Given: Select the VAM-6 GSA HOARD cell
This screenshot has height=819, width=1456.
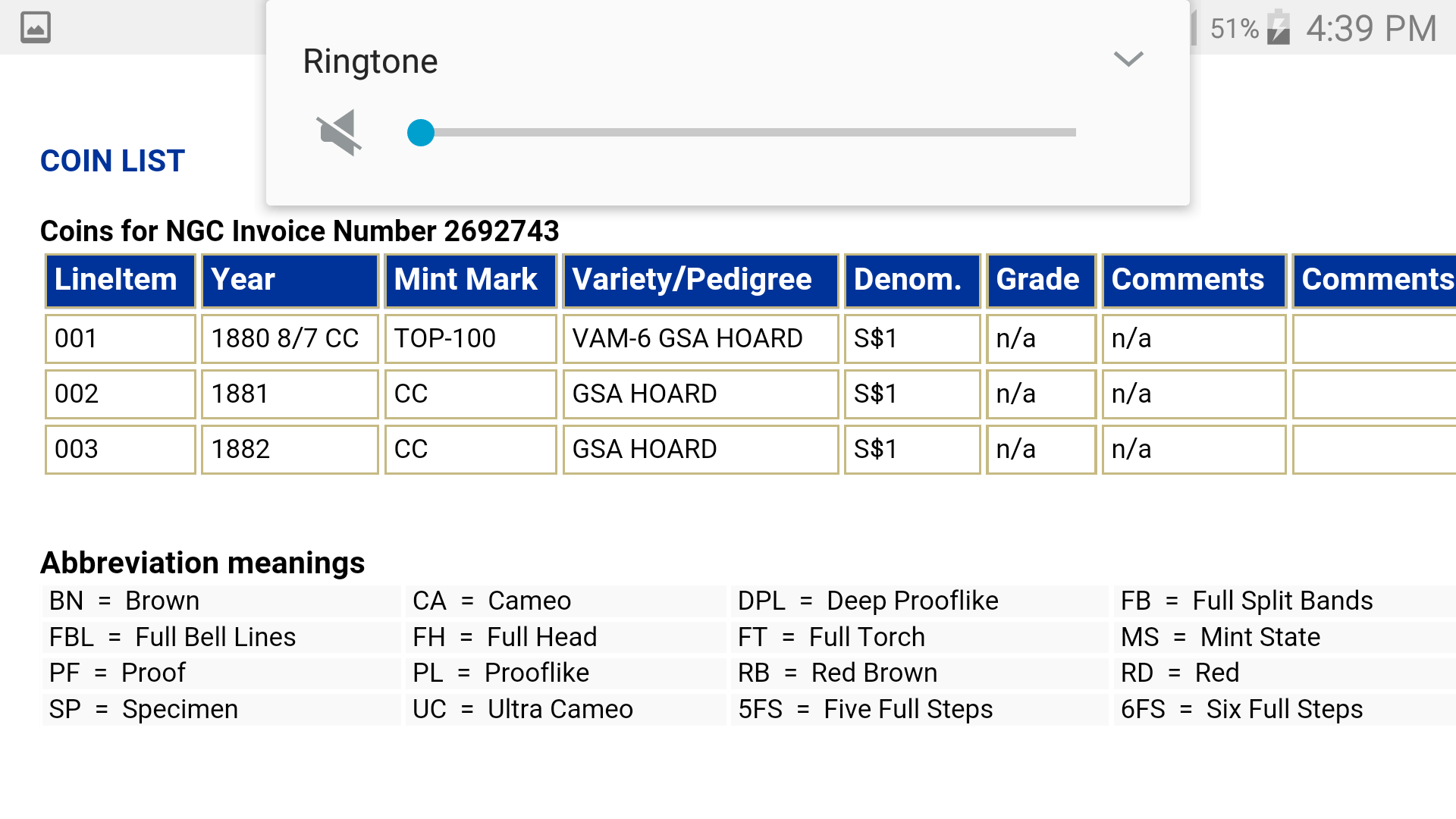Looking at the screenshot, I should (700, 338).
